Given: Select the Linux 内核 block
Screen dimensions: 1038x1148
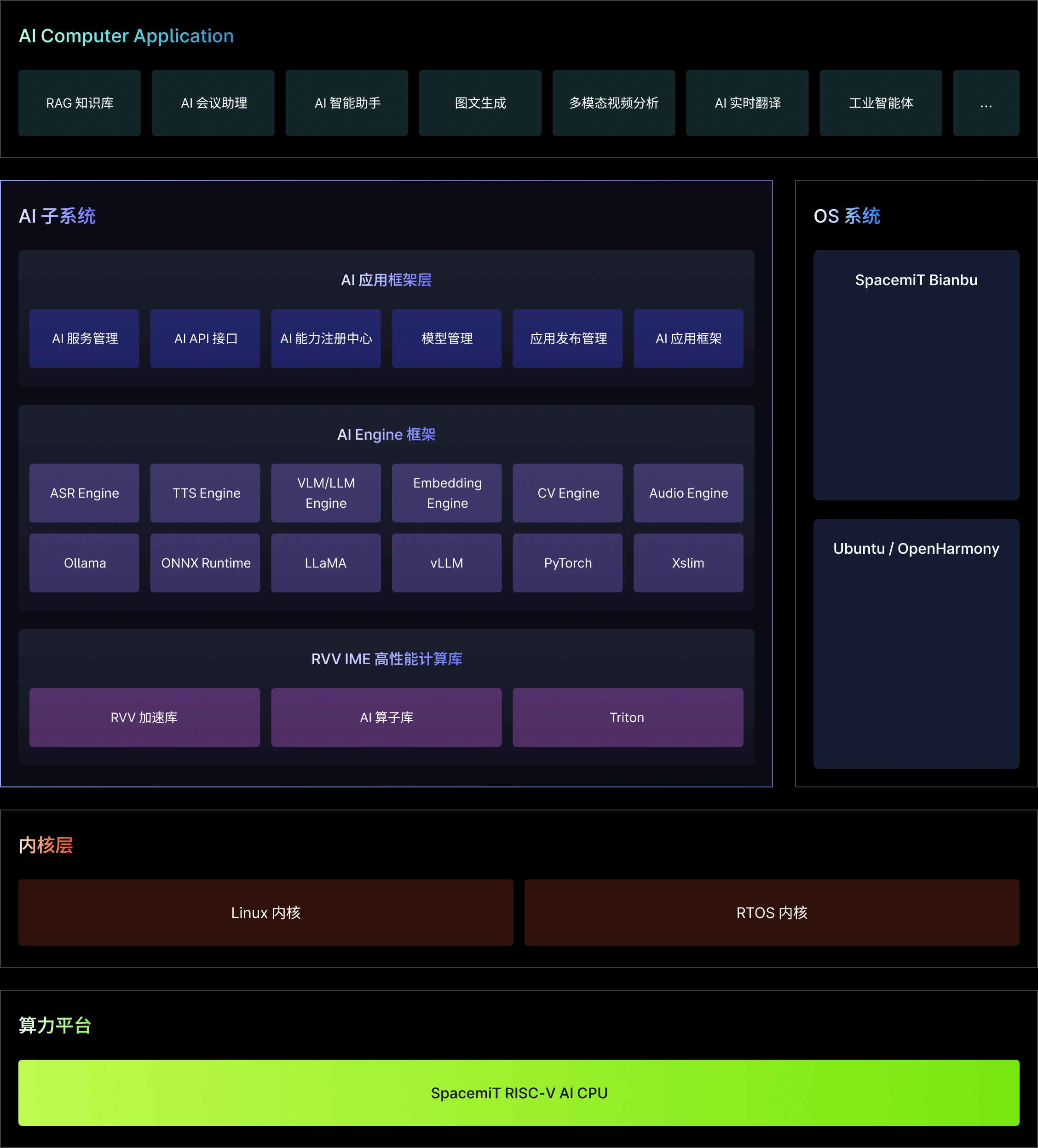Looking at the screenshot, I should tap(265, 913).
